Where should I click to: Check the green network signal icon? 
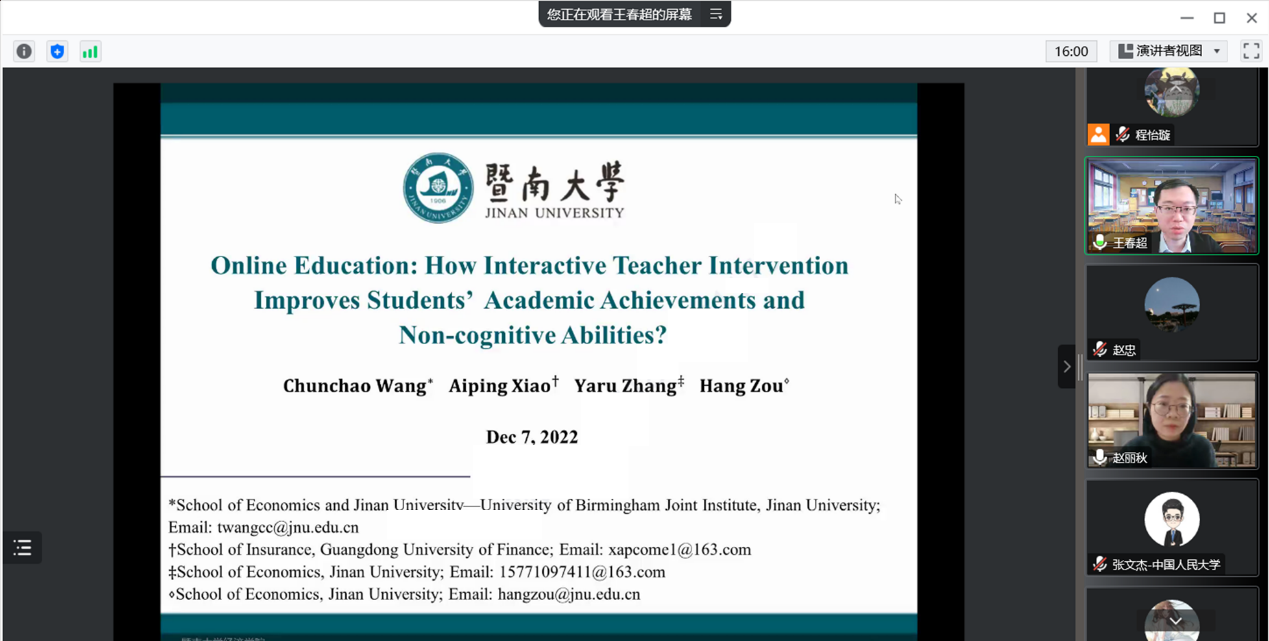tap(90, 52)
